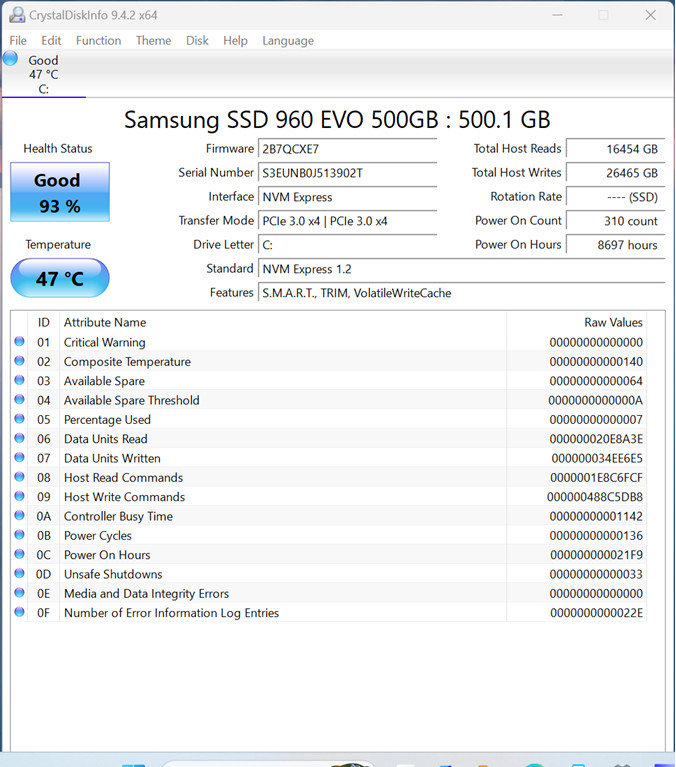Screen dimensions: 676x767
Task: Select the C: drive tab
Action: 44,74
